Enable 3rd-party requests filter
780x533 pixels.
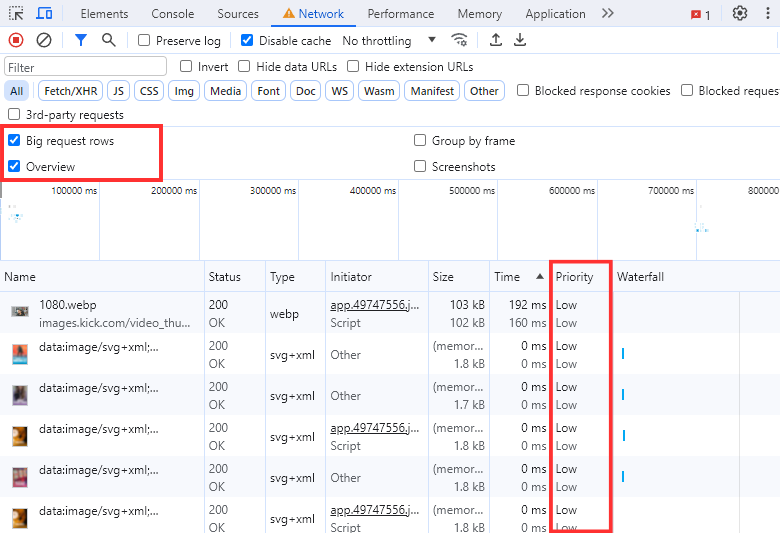(14, 114)
